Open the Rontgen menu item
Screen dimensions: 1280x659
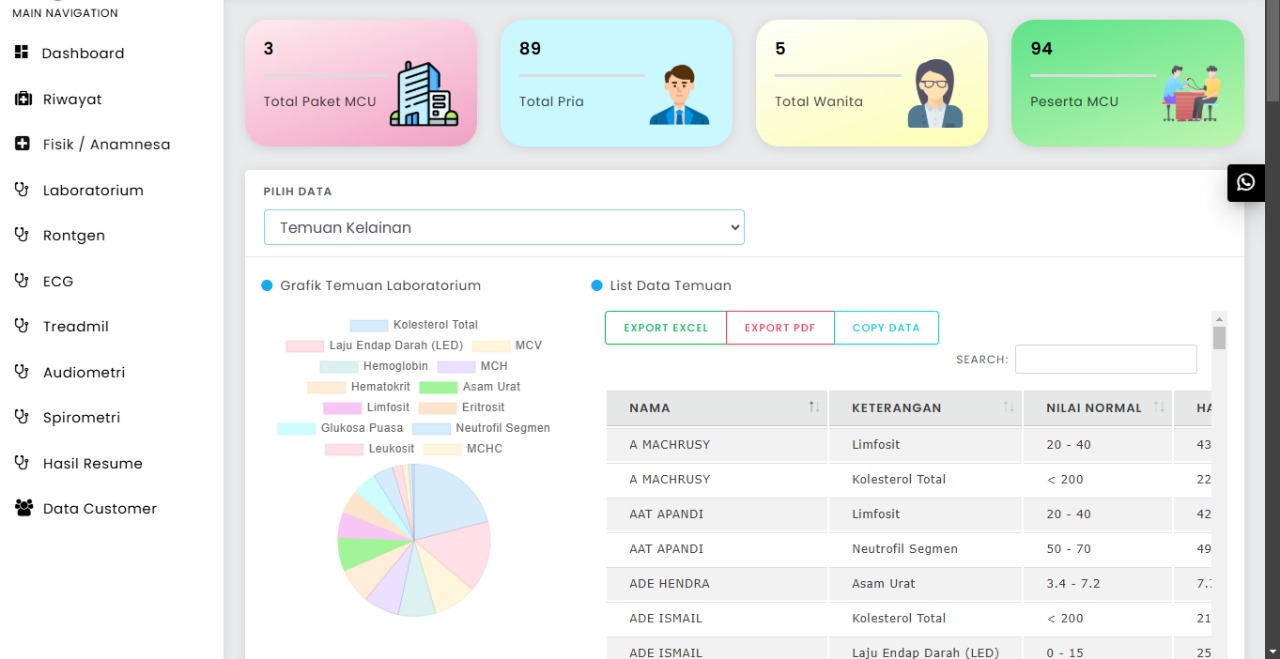tap(73, 235)
